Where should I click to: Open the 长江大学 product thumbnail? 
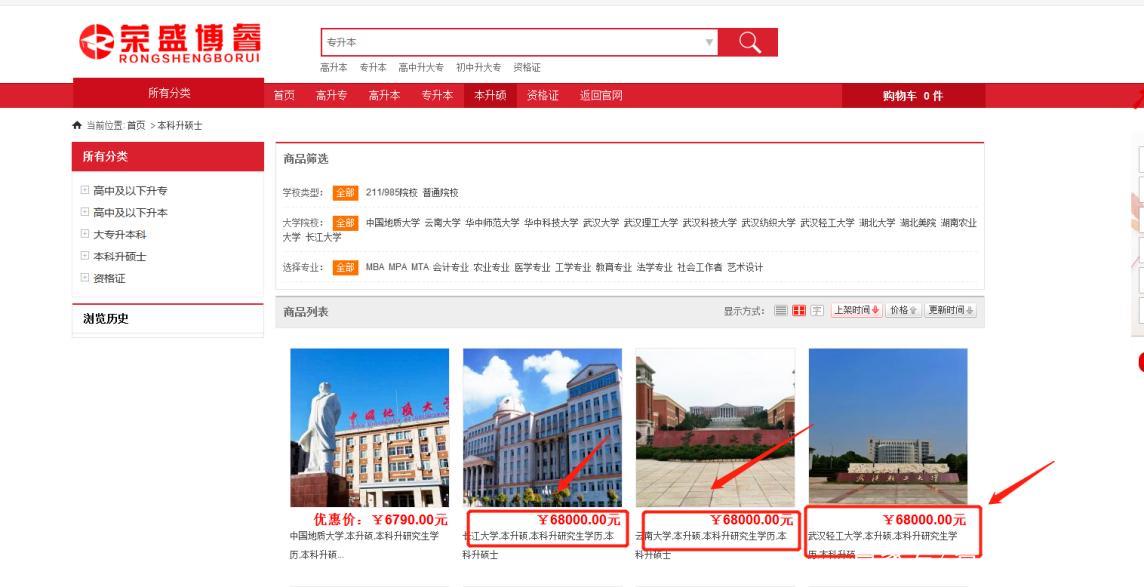(542, 427)
